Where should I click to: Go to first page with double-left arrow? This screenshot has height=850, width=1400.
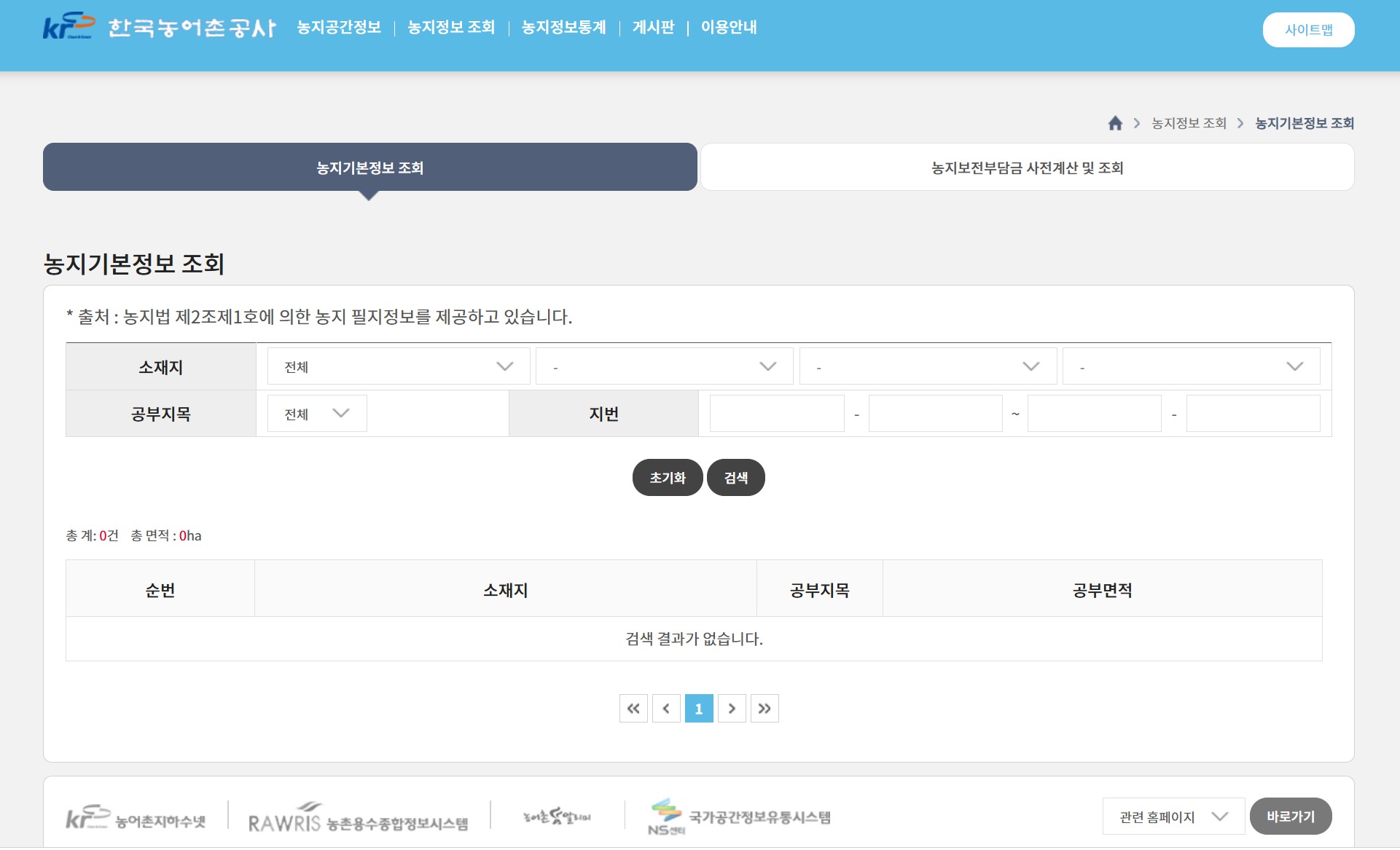(x=633, y=708)
